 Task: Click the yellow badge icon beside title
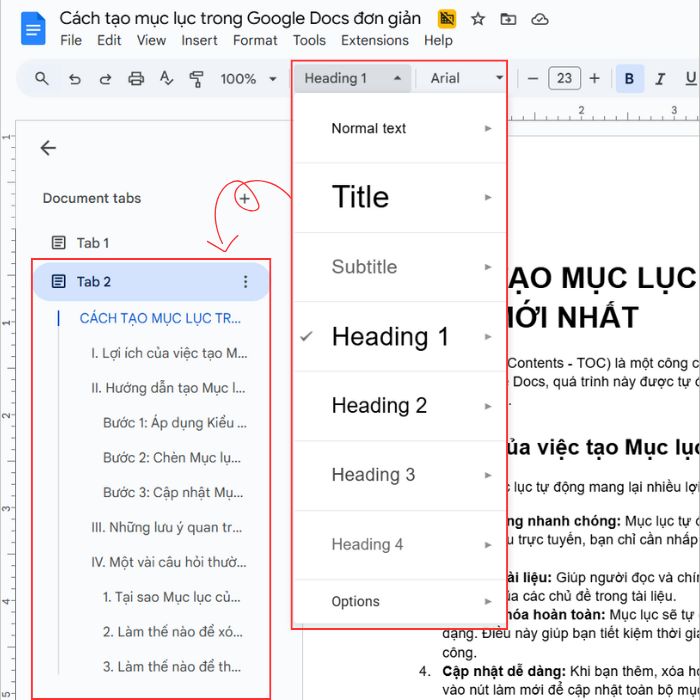pyautogui.click(x=446, y=19)
